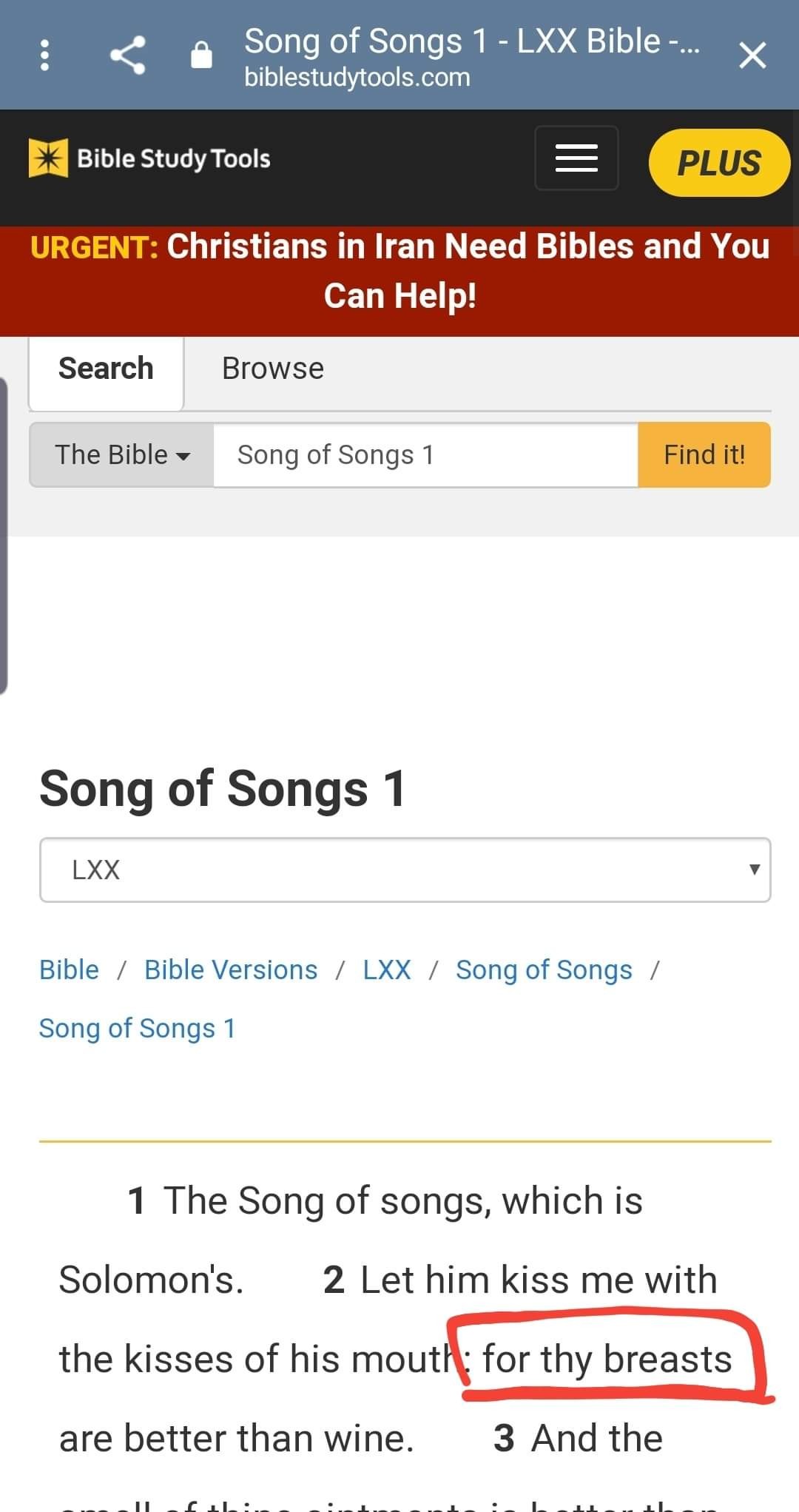Go to Bible Versions breadcrumb
799x1512 pixels.
coord(231,970)
